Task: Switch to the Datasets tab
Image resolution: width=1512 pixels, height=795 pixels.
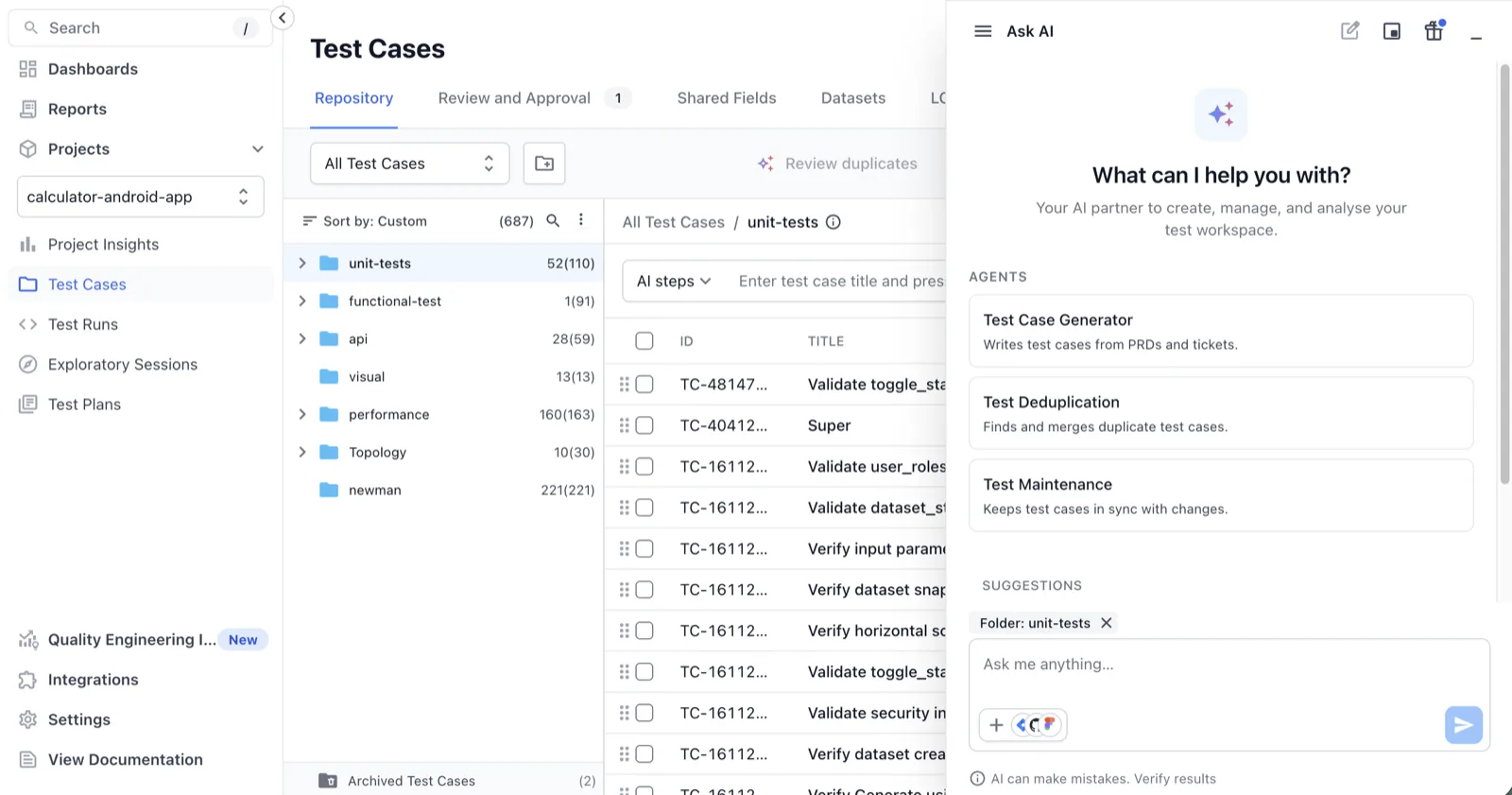Action: [x=853, y=98]
